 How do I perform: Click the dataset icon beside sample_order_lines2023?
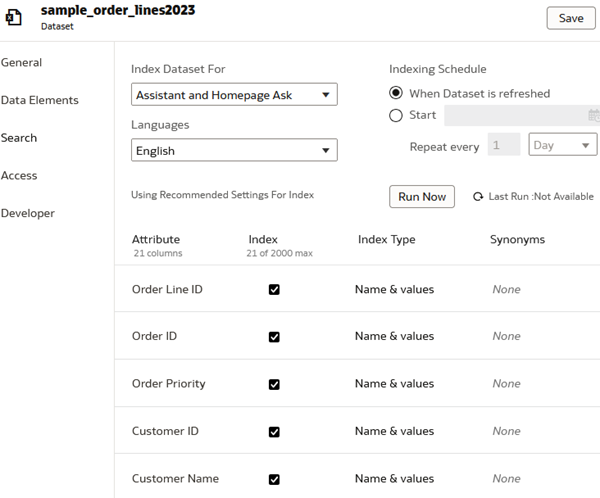14,18
